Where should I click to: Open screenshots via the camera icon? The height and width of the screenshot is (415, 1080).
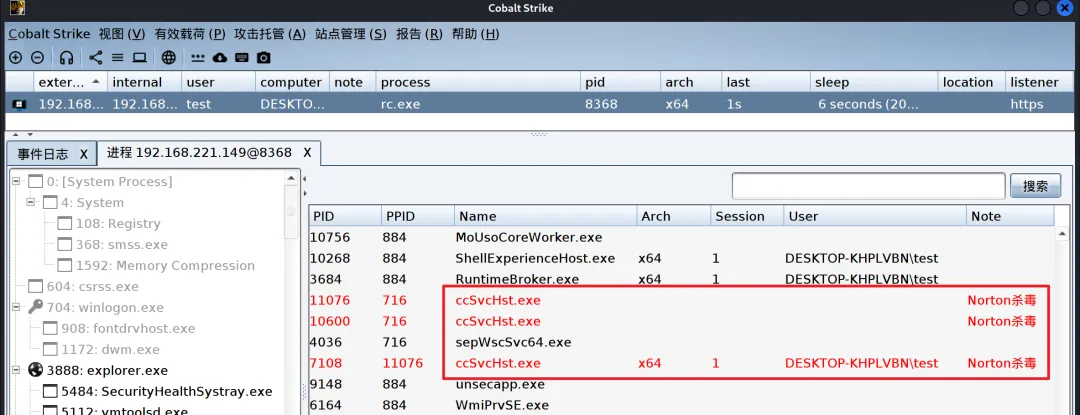[264, 58]
